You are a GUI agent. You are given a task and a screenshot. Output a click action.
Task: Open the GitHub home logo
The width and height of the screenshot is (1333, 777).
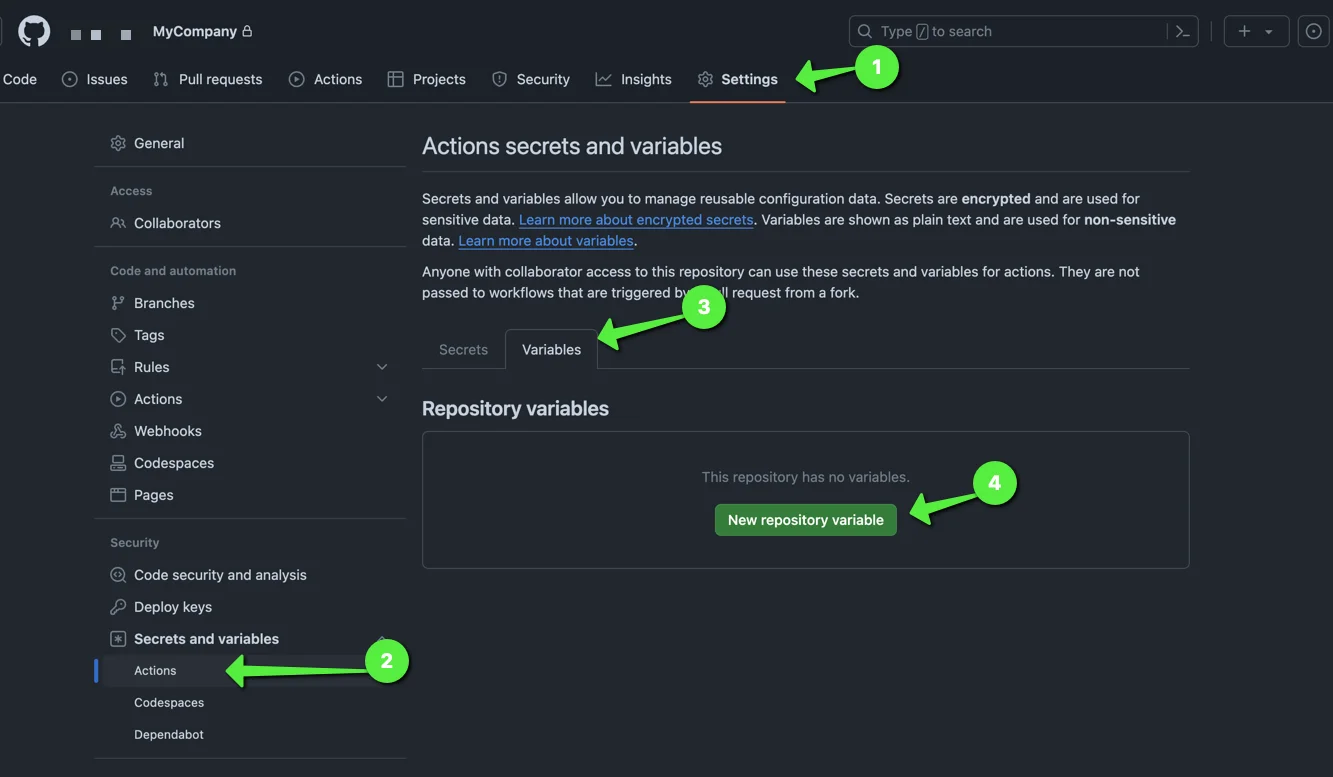coord(33,29)
